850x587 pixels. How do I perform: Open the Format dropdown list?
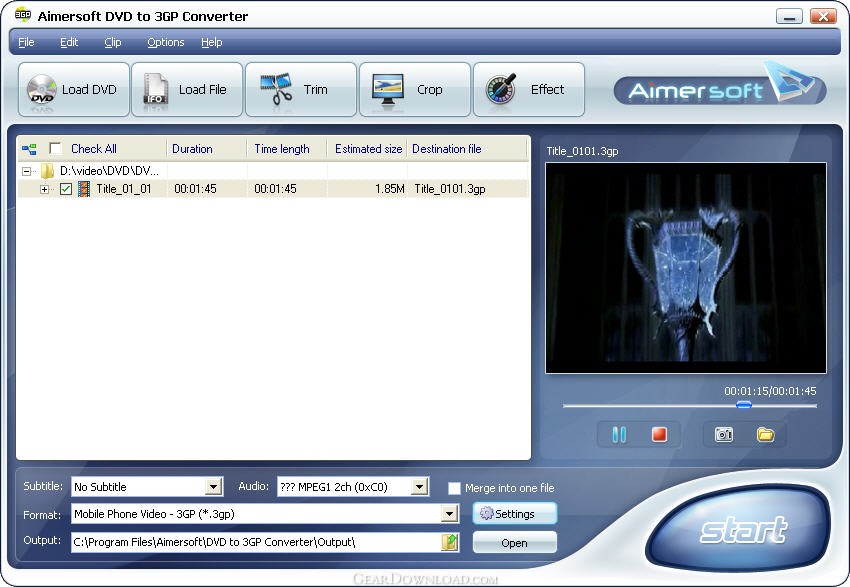tap(449, 514)
